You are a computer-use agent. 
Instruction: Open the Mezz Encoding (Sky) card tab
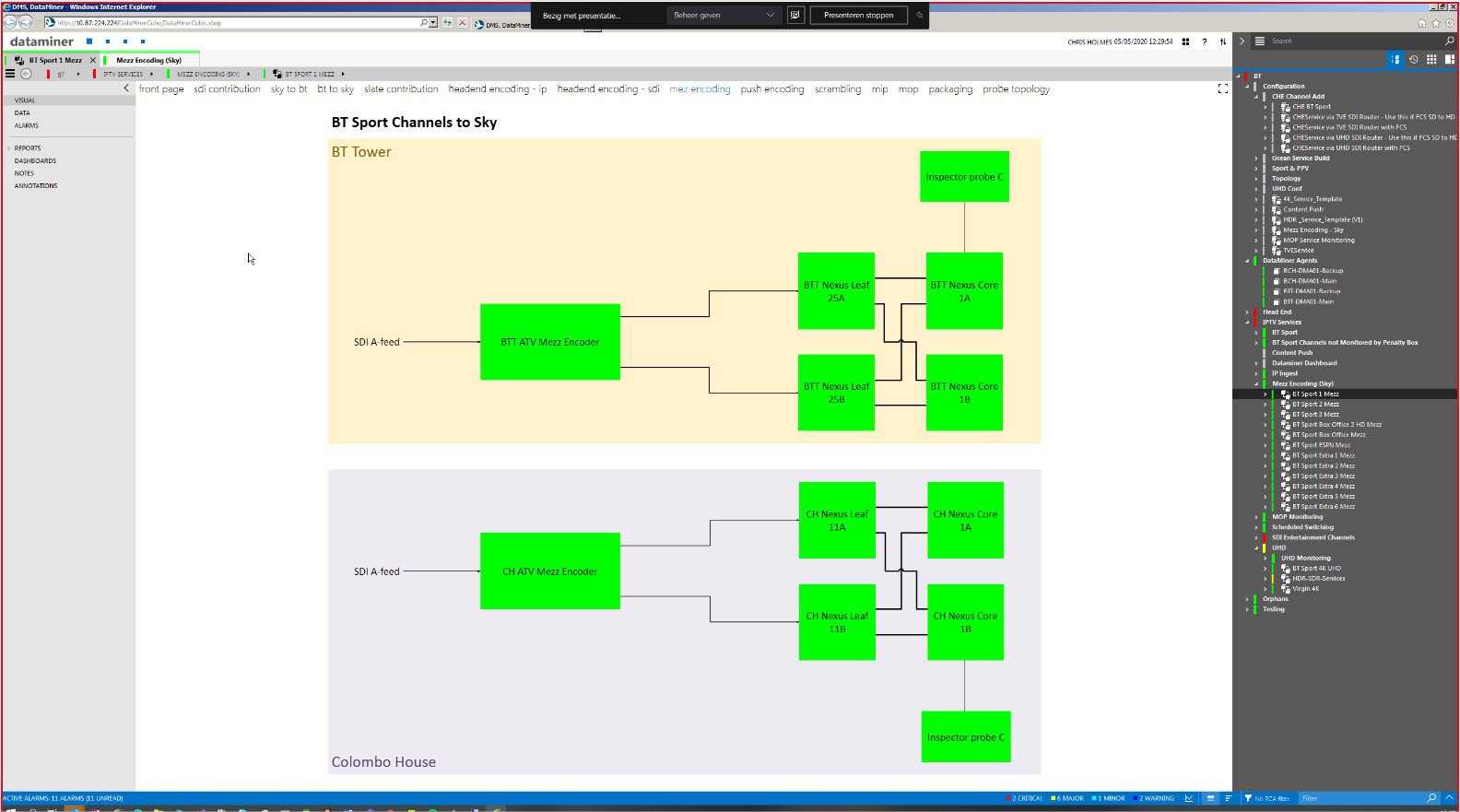click(x=148, y=60)
